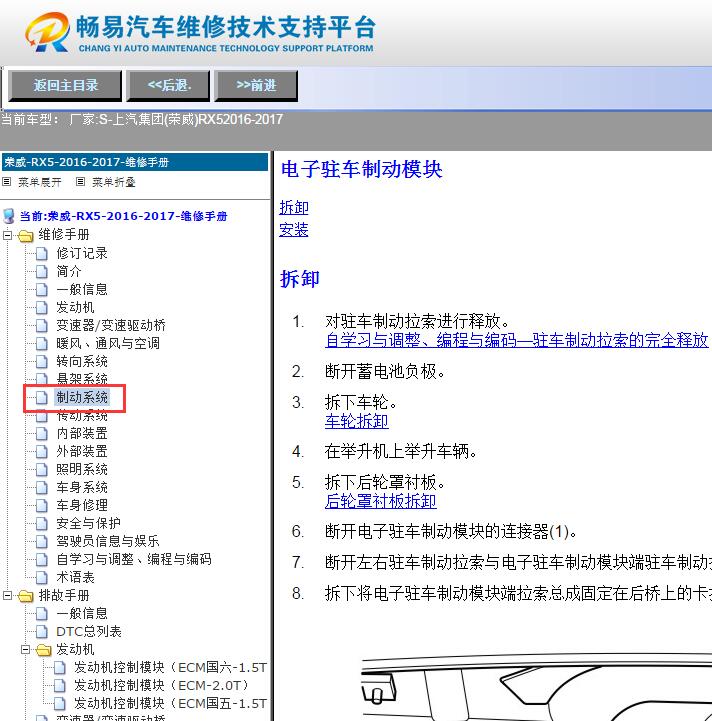Open the 转向系统 page

[x=82, y=361]
